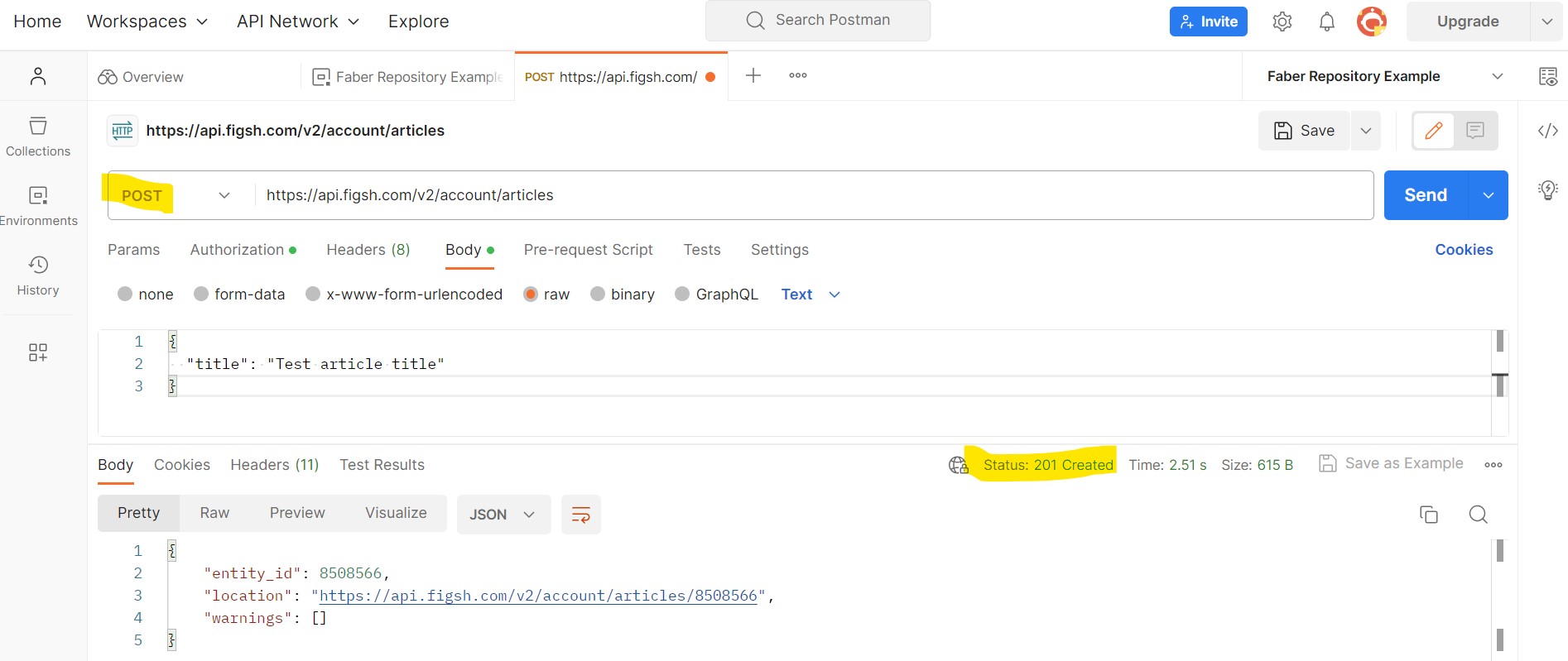Add a new request tab
The height and width of the screenshot is (661, 1568).
[x=753, y=76]
